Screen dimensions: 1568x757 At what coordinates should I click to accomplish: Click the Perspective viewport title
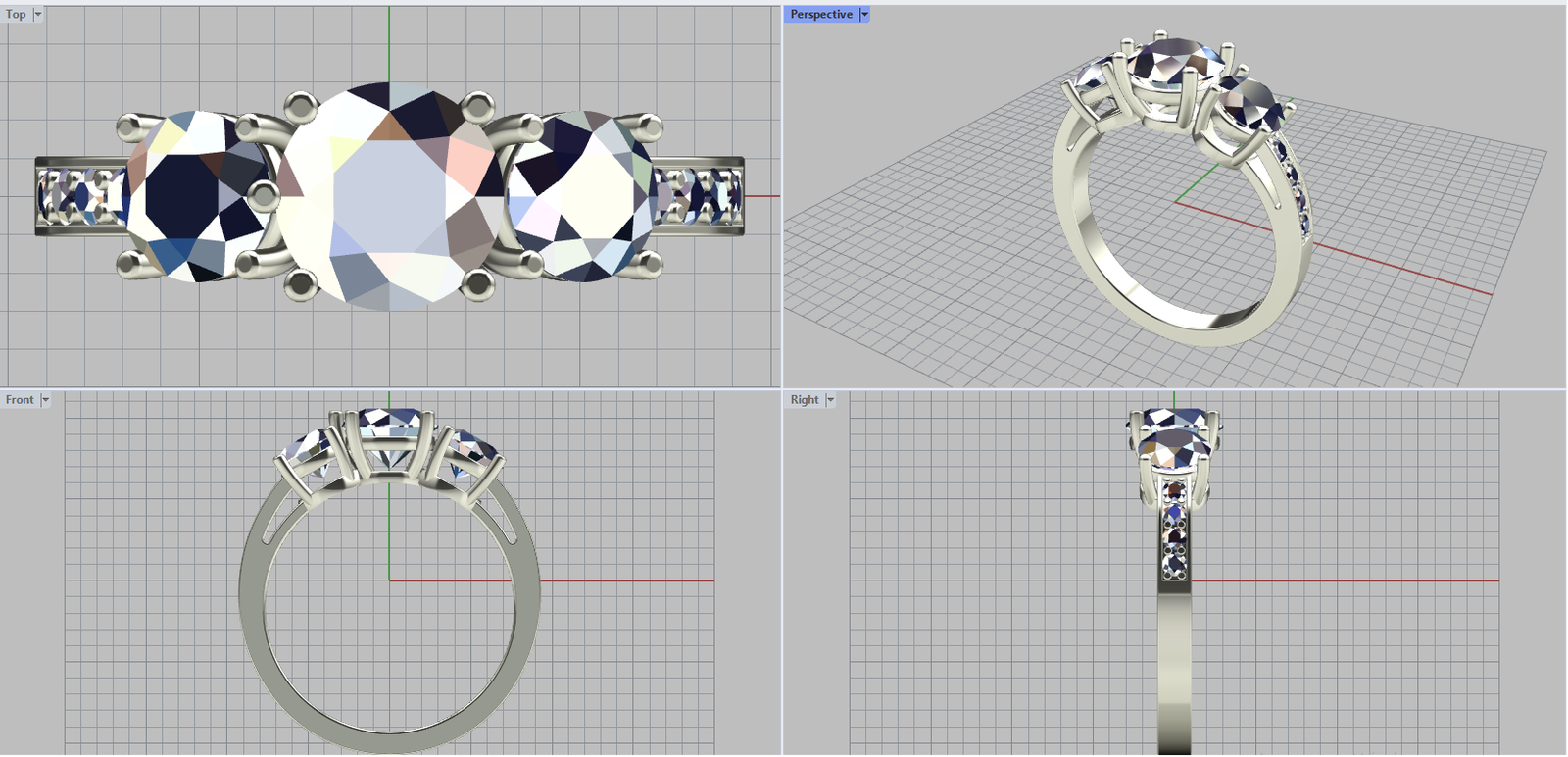(820, 15)
